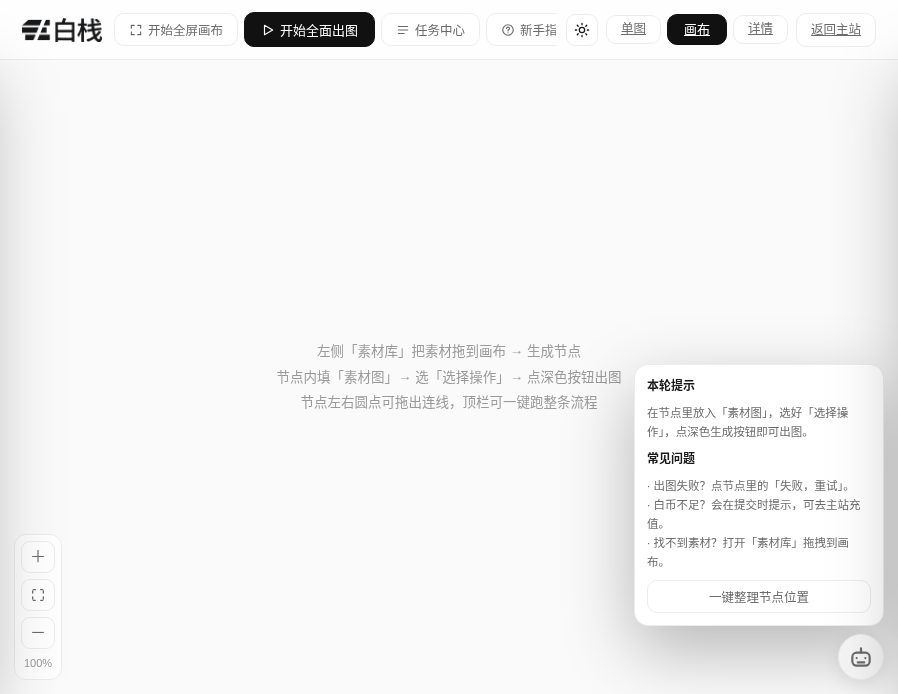This screenshot has height=694, width=898.
Task: Click the hint line starting 节点左右圆点
Action: coord(449,403)
